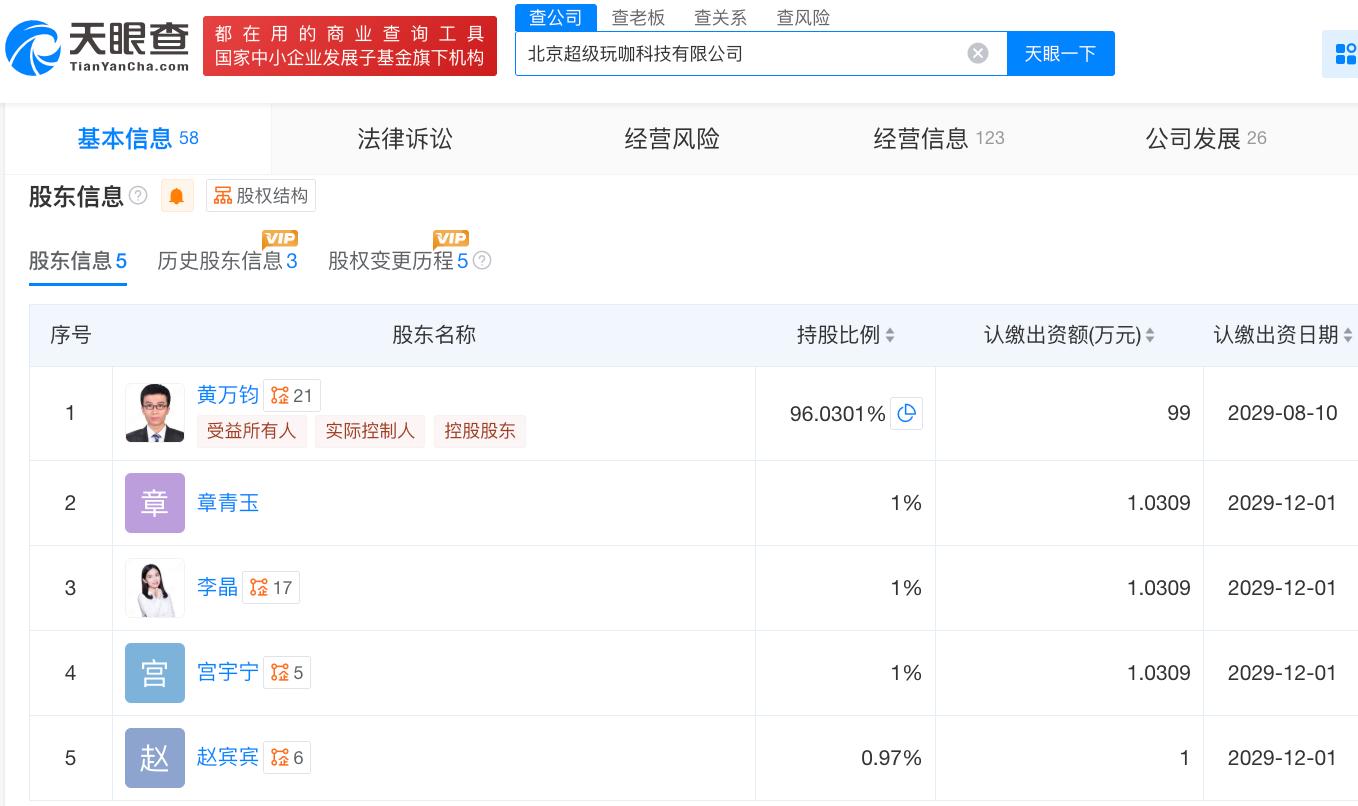Click the pie chart icon beside 96.0301%
This screenshot has height=806, width=1358.
click(x=906, y=413)
